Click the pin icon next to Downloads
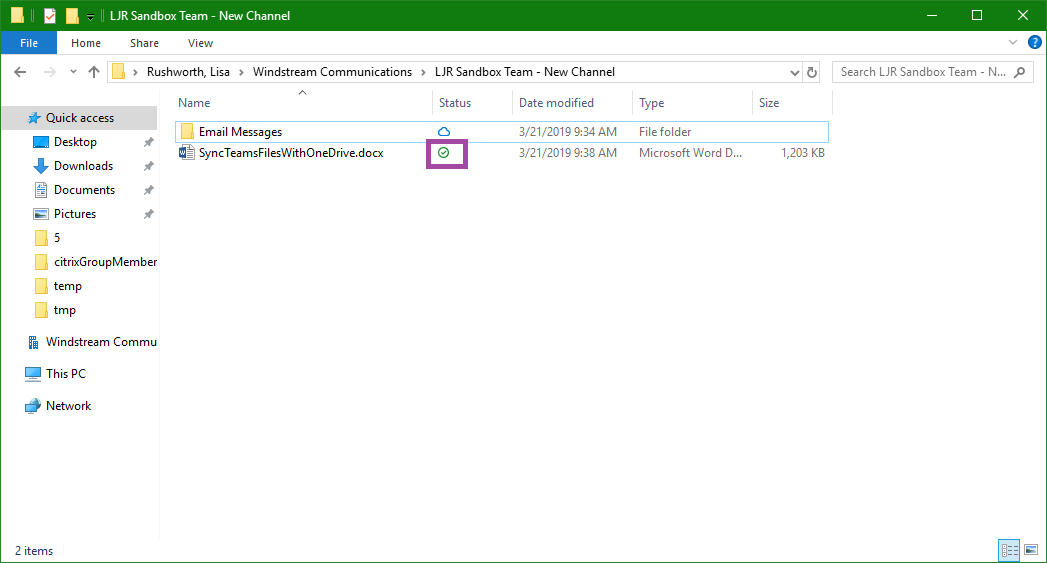 [148, 166]
